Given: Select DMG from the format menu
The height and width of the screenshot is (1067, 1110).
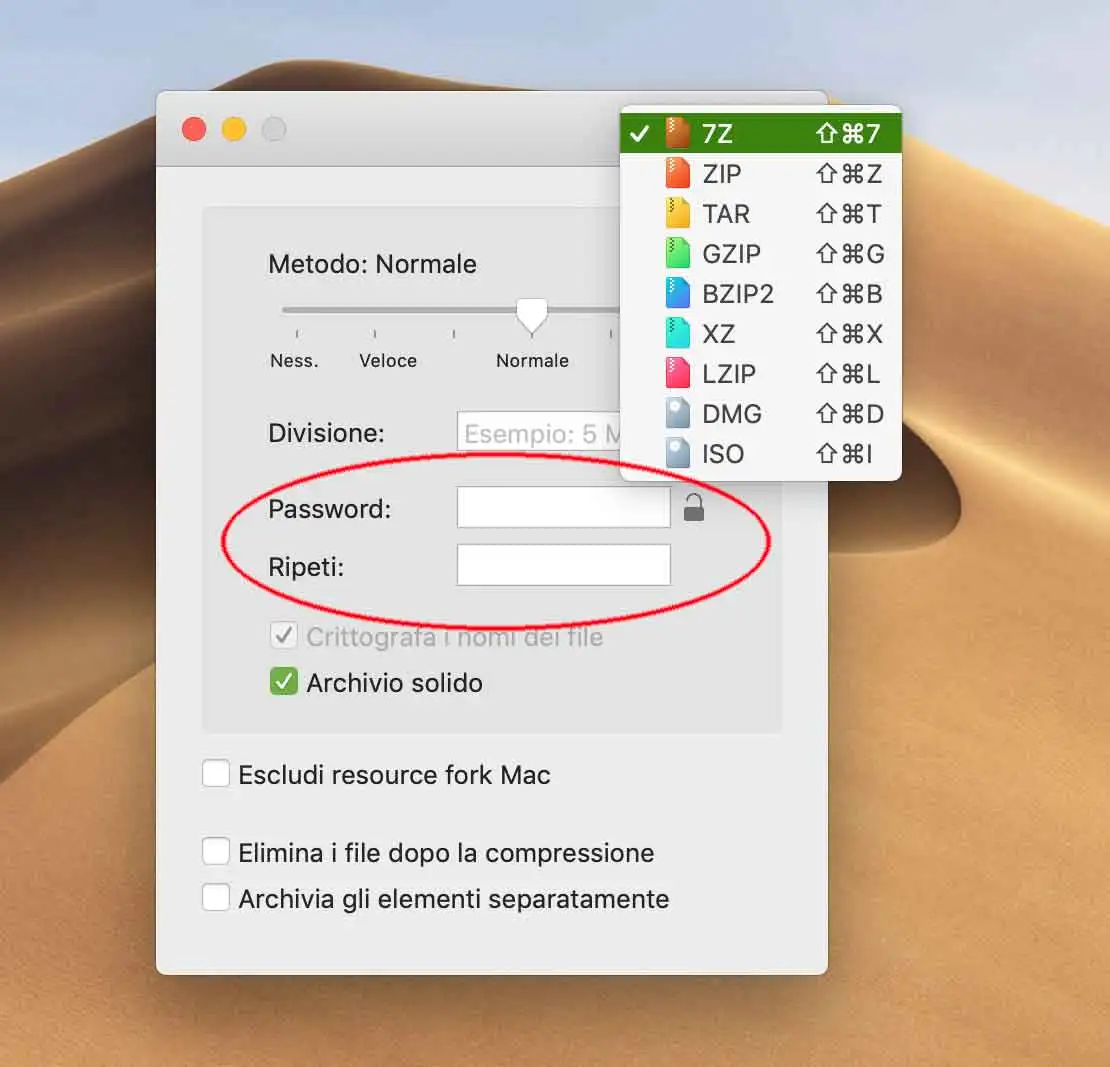Looking at the screenshot, I should pyautogui.click(x=733, y=413).
